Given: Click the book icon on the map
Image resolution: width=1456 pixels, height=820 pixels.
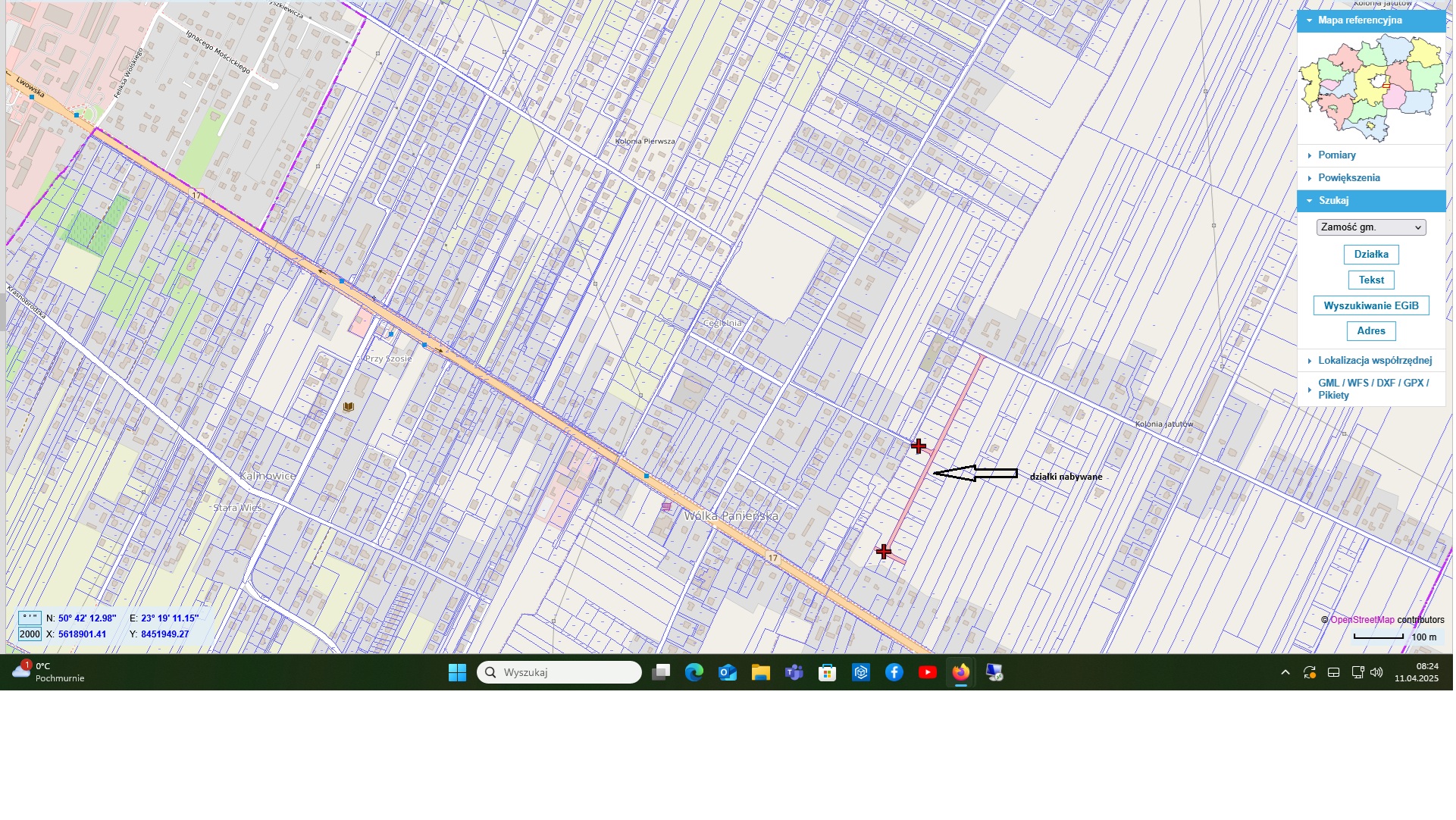Looking at the screenshot, I should (349, 407).
